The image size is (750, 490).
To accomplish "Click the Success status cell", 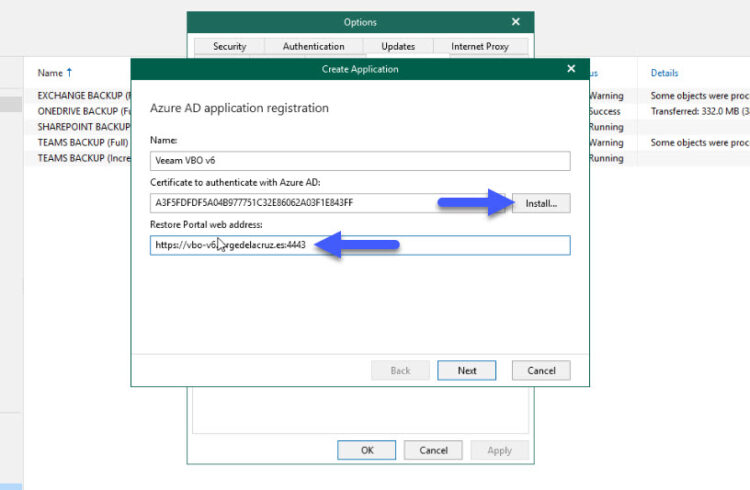I will (x=605, y=111).
